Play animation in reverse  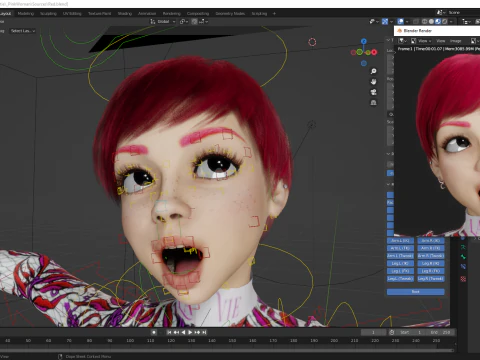point(183,332)
